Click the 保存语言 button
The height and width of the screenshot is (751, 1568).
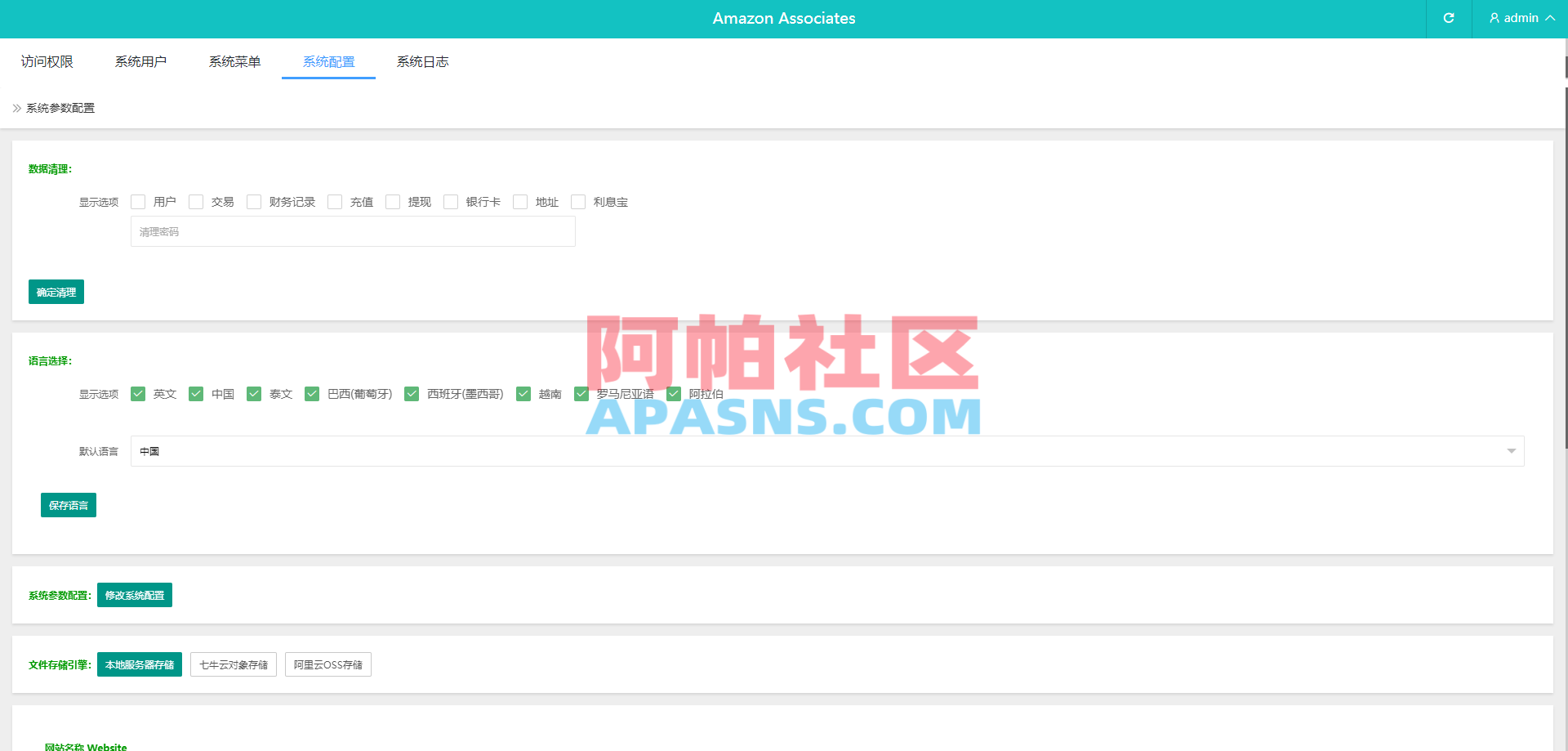68,505
